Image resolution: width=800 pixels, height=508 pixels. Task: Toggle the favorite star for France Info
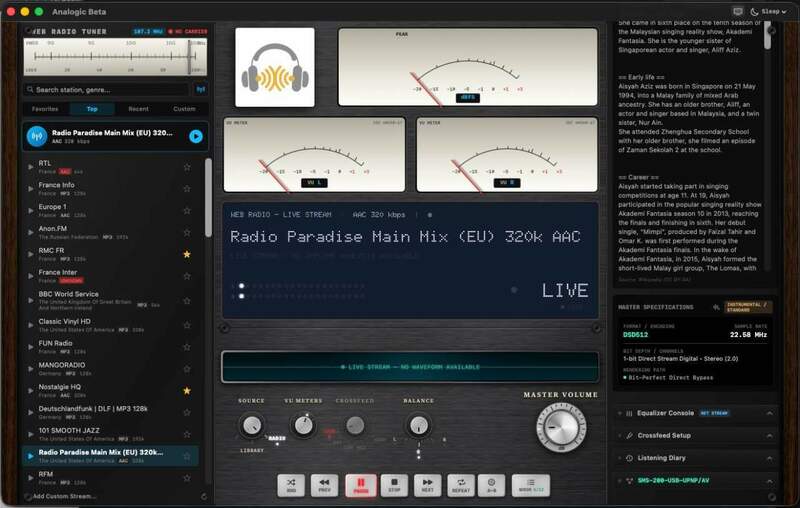pos(187,189)
